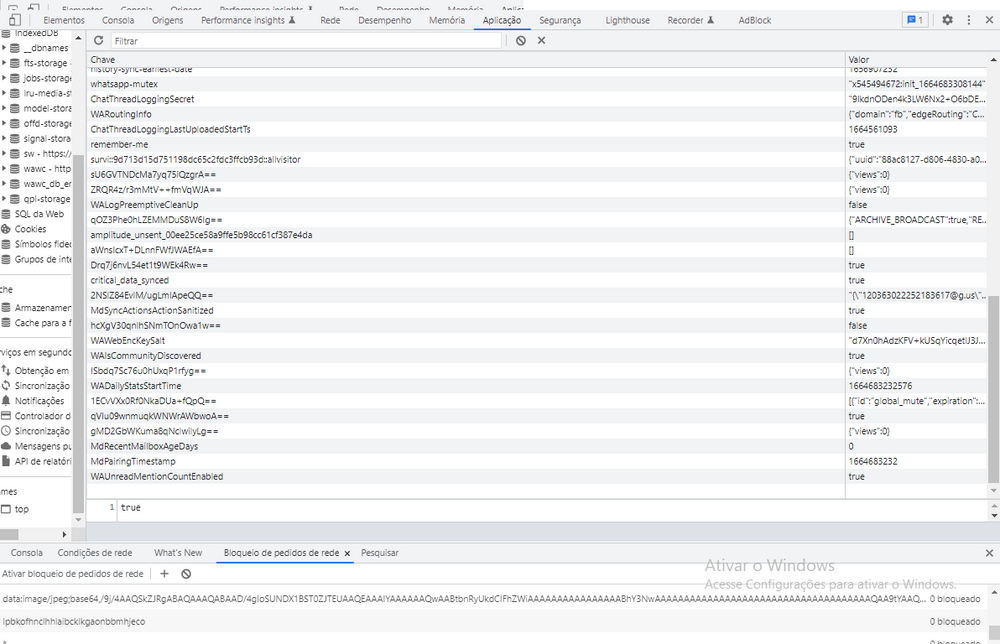Click the clear all storage icon

pyautogui.click(x=521, y=40)
